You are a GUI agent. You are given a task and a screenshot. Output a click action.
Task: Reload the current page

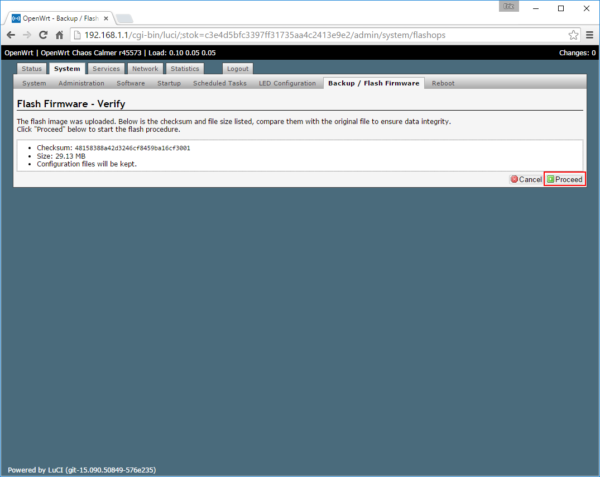coord(43,34)
